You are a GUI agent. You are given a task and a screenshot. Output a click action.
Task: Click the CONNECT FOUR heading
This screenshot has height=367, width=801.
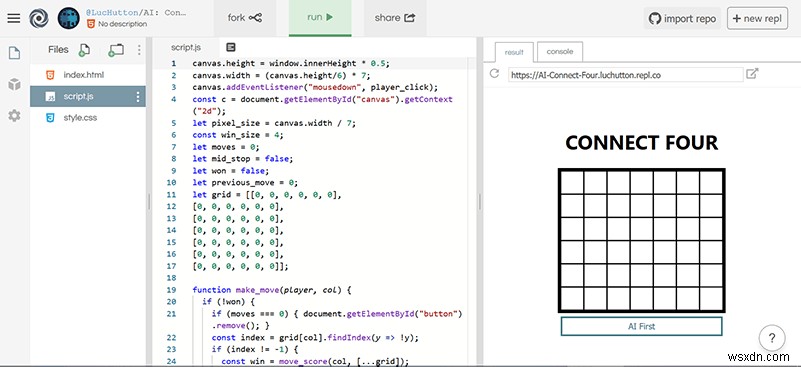click(x=642, y=143)
